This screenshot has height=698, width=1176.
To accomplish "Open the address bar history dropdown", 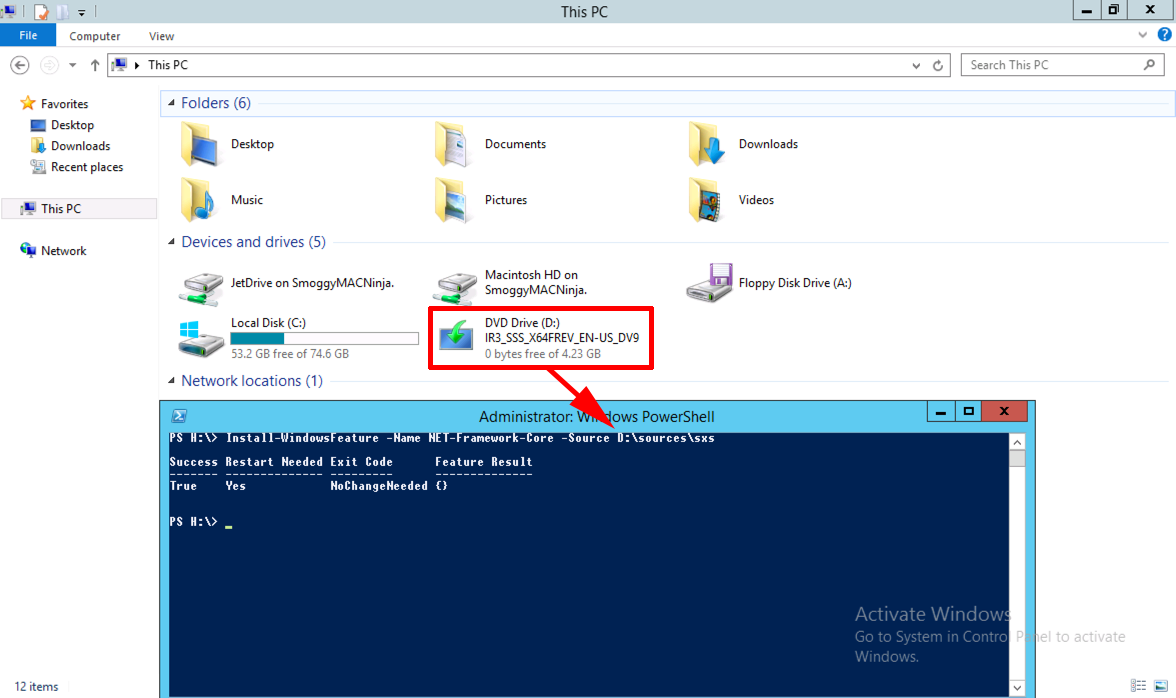I will coord(916,65).
